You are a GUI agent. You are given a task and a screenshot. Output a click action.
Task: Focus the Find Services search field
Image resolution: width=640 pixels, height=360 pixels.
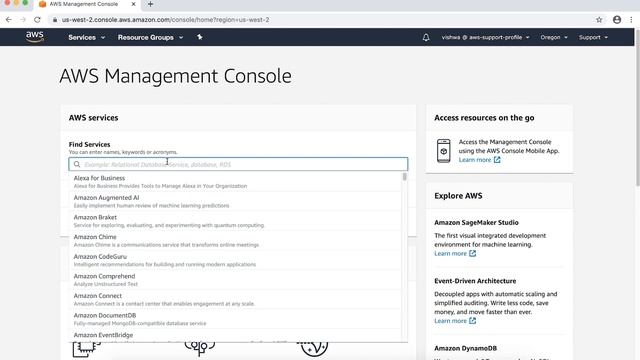(238, 164)
